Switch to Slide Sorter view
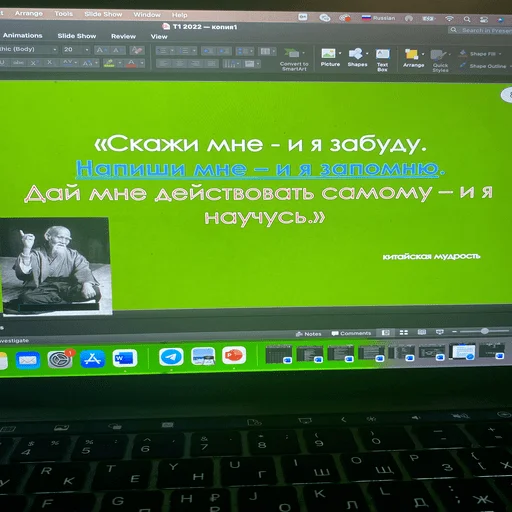Image resolution: width=512 pixels, height=512 pixels. [404, 332]
